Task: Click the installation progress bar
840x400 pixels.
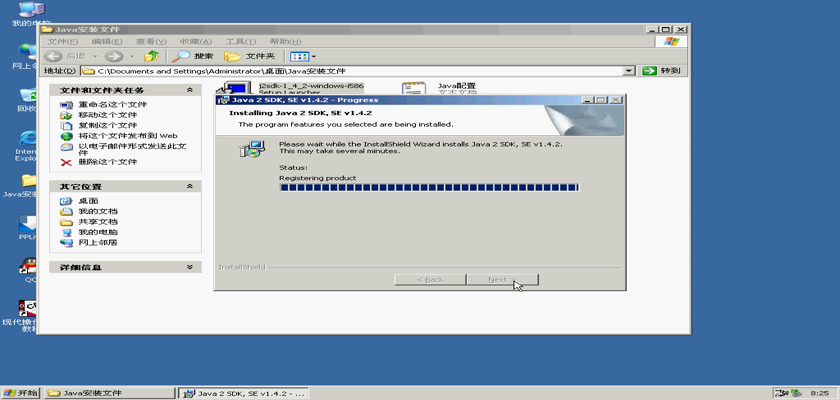Action: click(x=429, y=187)
